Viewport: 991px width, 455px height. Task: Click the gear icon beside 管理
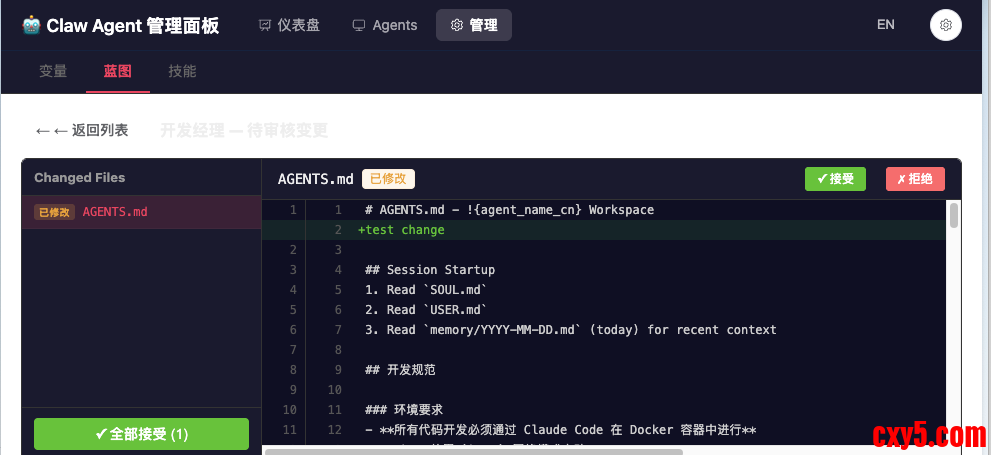[x=456, y=25]
